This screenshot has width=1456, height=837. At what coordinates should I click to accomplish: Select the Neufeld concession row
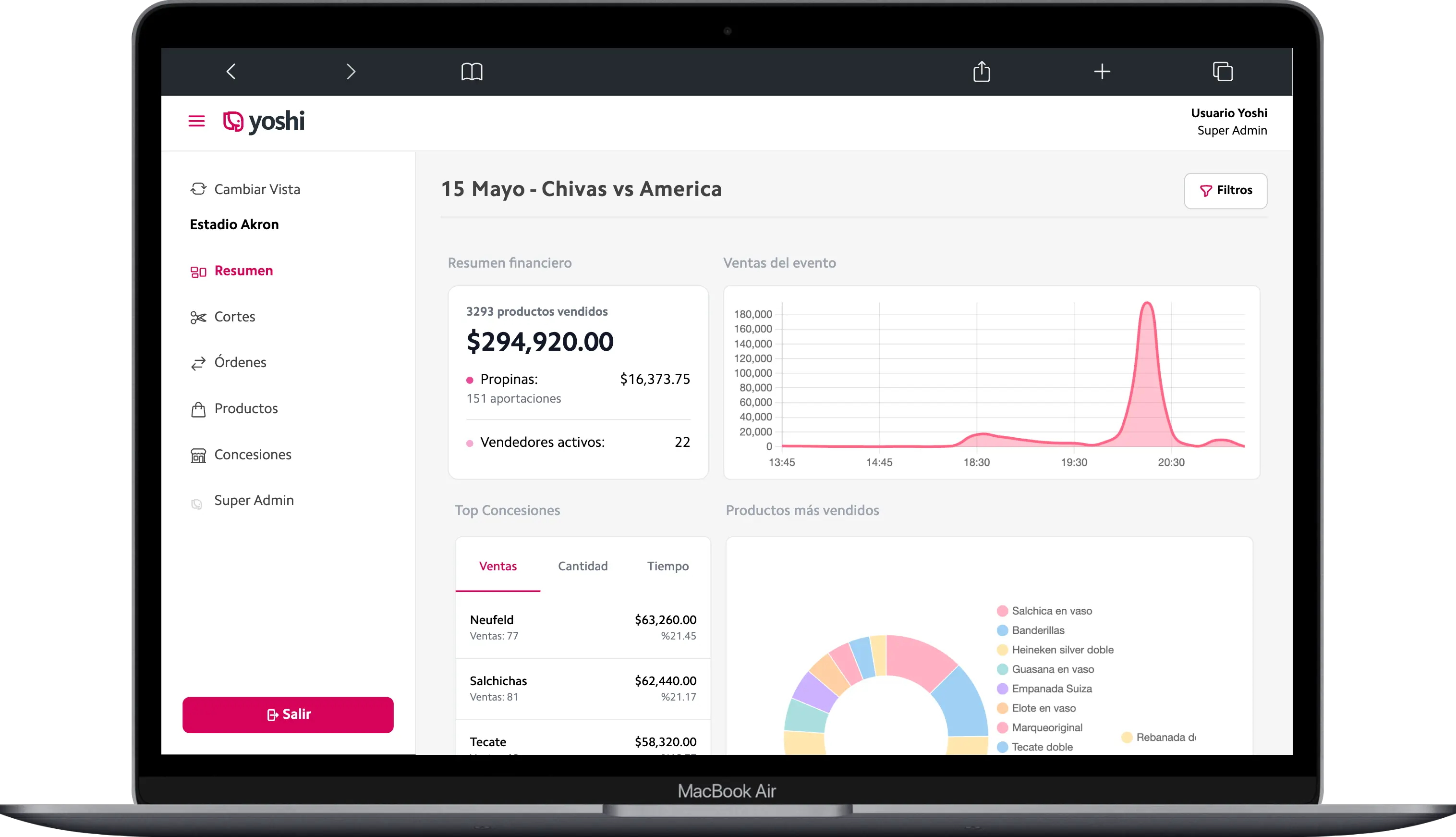[x=582, y=627]
